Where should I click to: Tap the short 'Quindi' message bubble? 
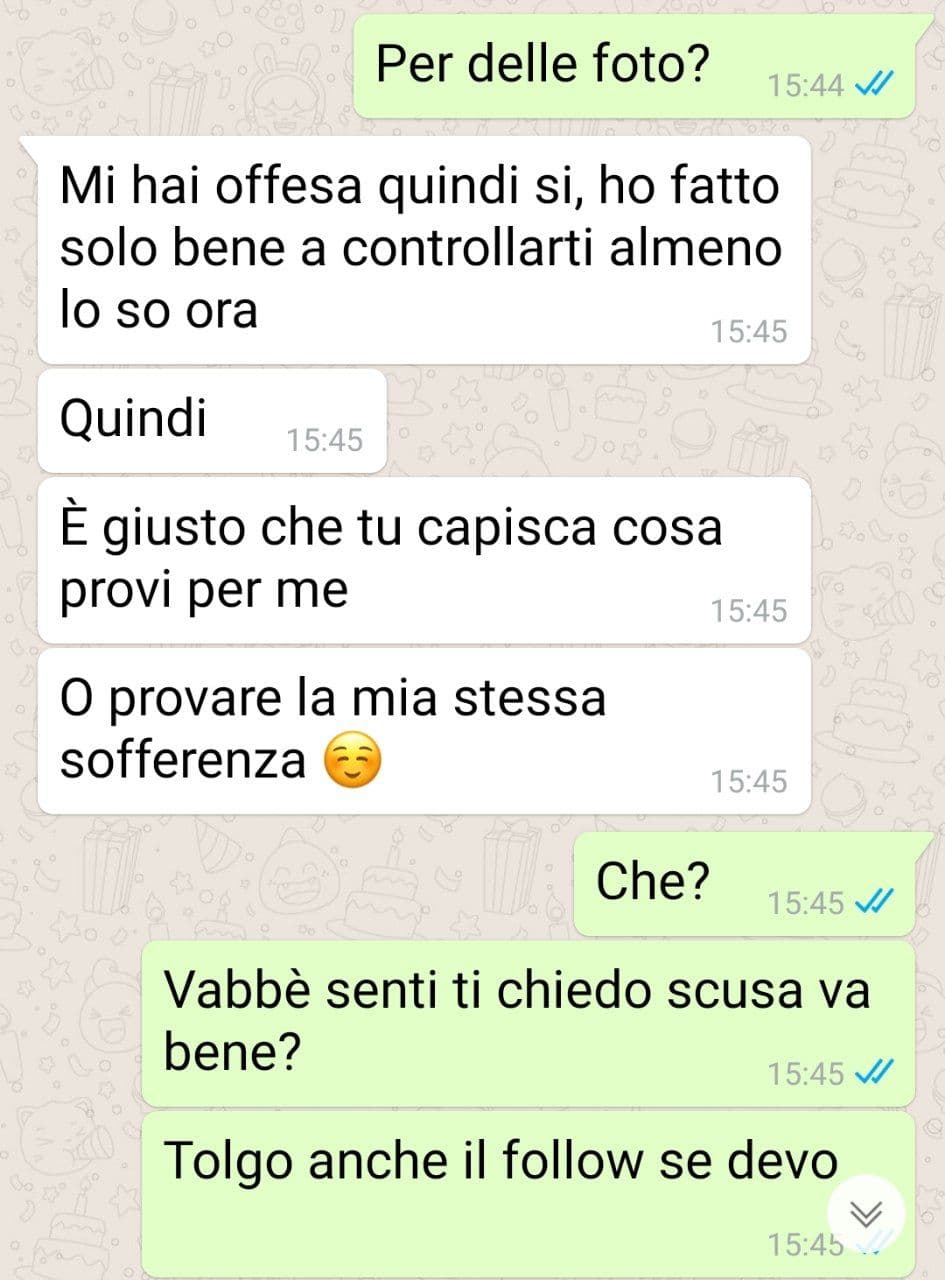(x=212, y=421)
